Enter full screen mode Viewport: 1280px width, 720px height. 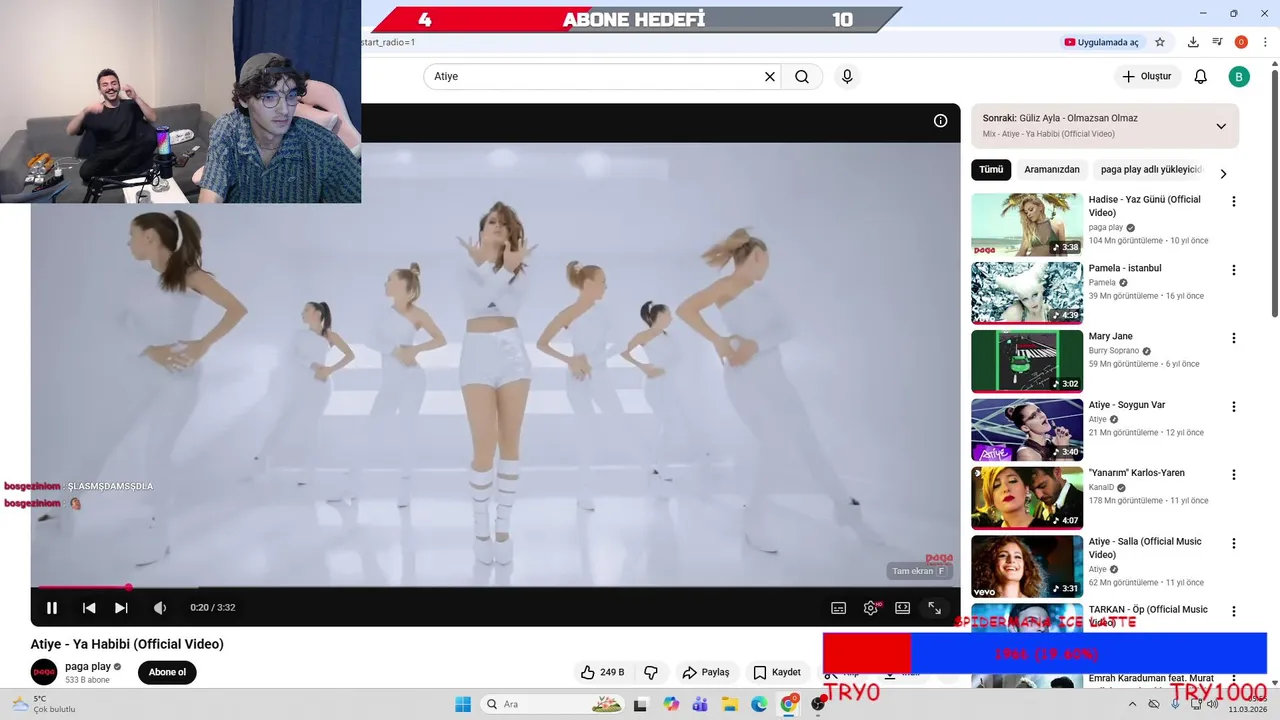(x=934, y=607)
